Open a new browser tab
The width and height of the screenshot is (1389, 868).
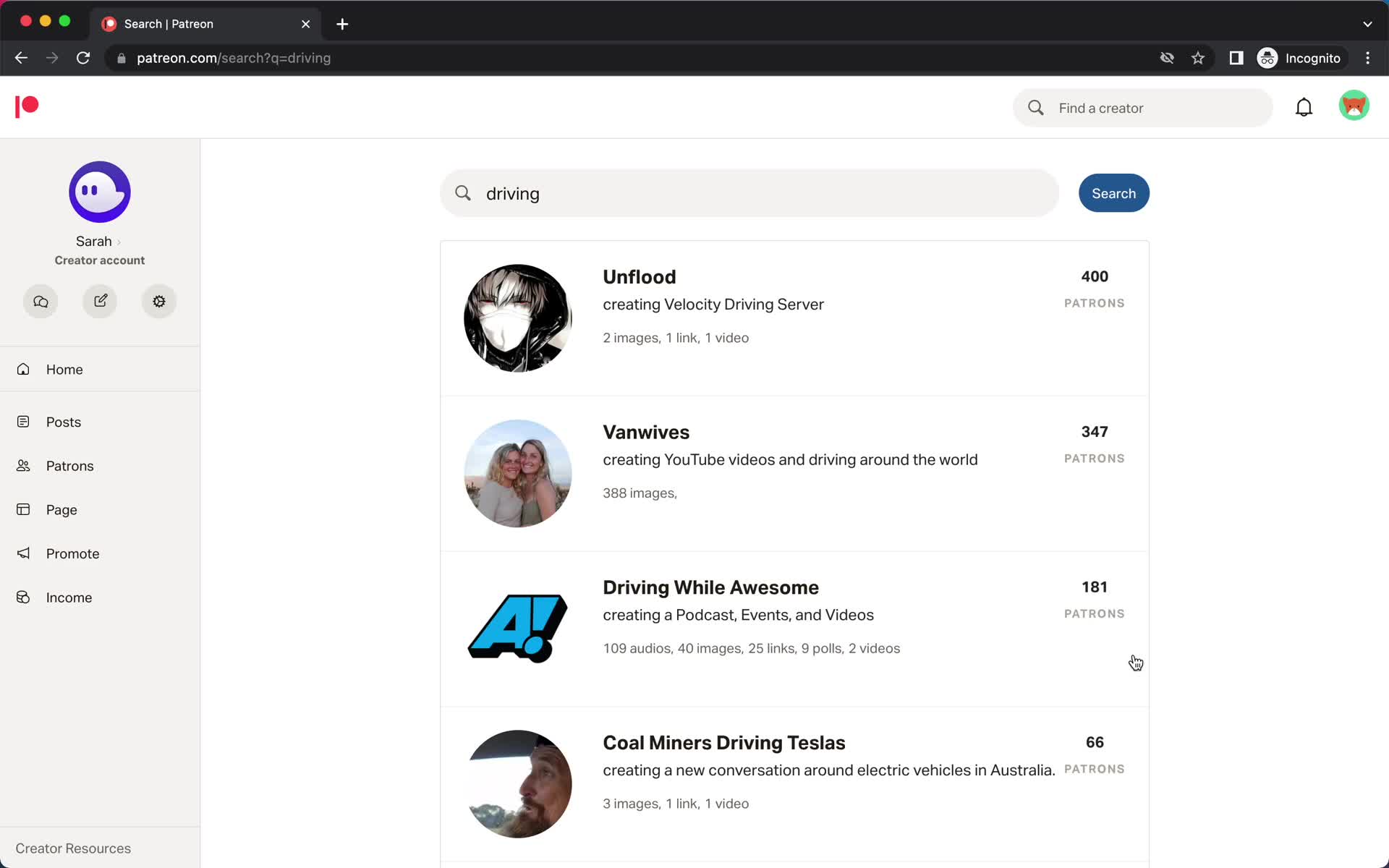click(342, 24)
